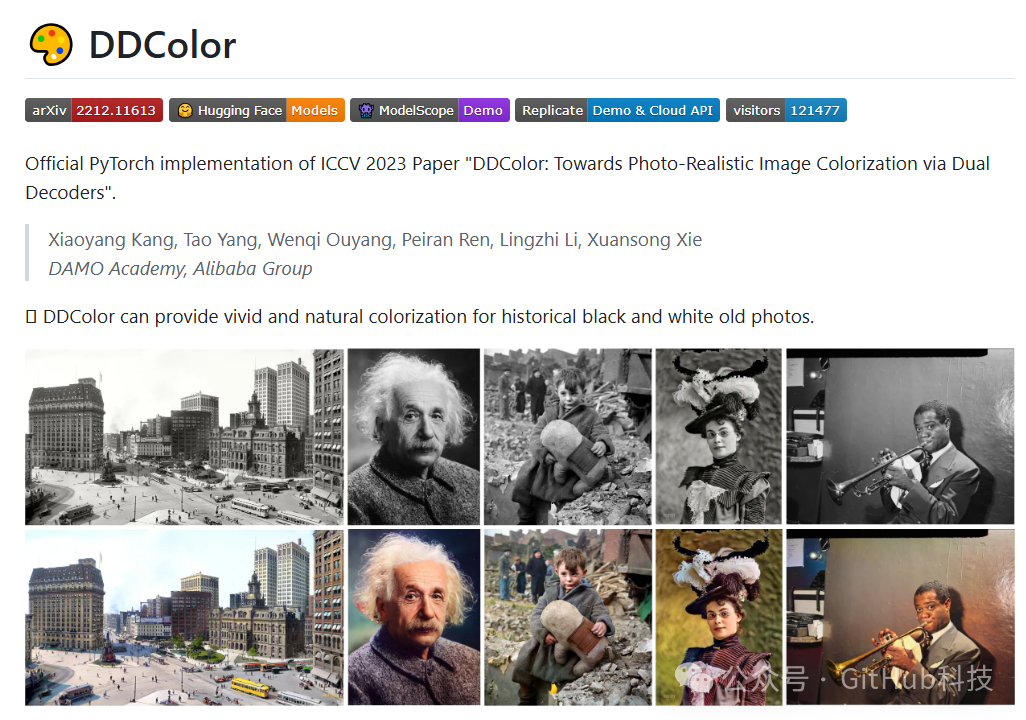Click the DDColor heading text
Viewport: 1026px width, 720px height.
(x=162, y=45)
